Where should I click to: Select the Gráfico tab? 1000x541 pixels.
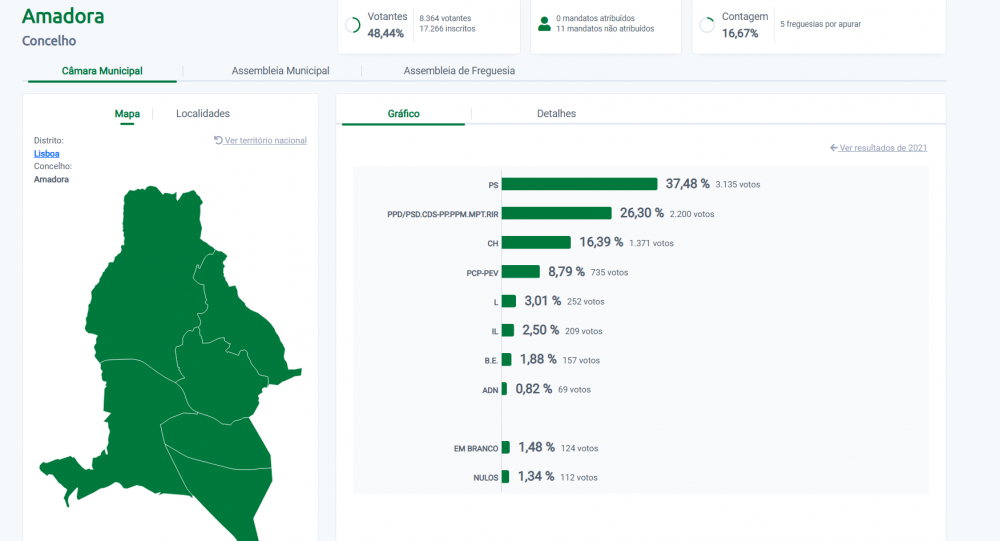tap(404, 114)
